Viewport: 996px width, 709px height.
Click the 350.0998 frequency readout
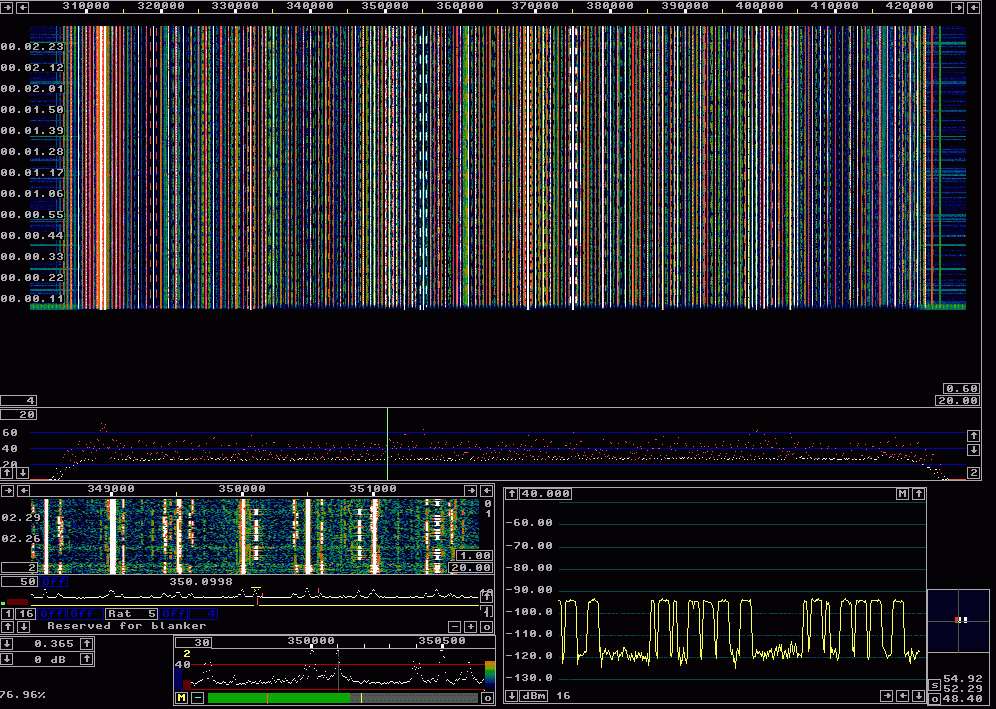coord(201,581)
